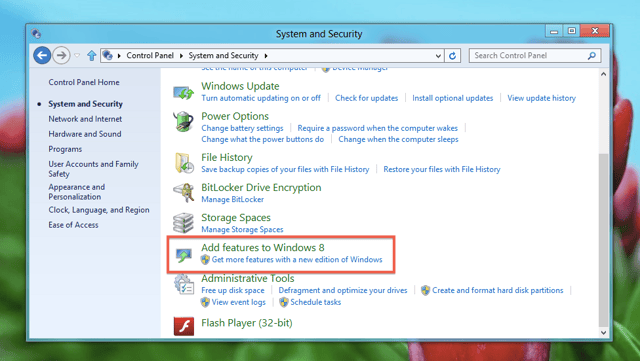Click Change battery settings link
Image resolution: width=640 pixels, height=361 pixels.
click(x=242, y=128)
